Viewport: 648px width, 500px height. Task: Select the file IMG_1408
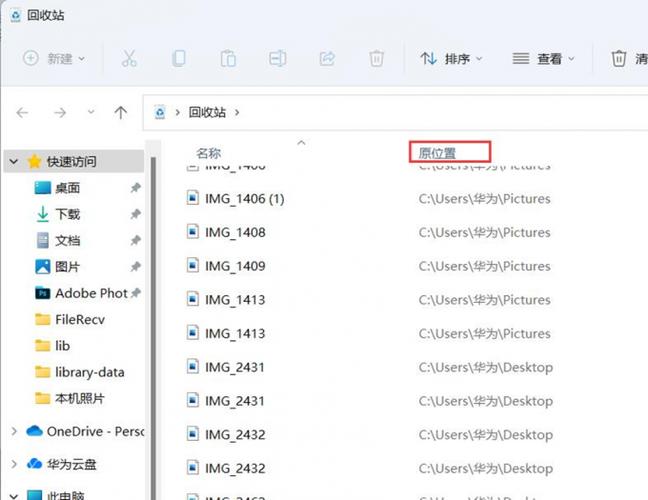tap(235, 232)
